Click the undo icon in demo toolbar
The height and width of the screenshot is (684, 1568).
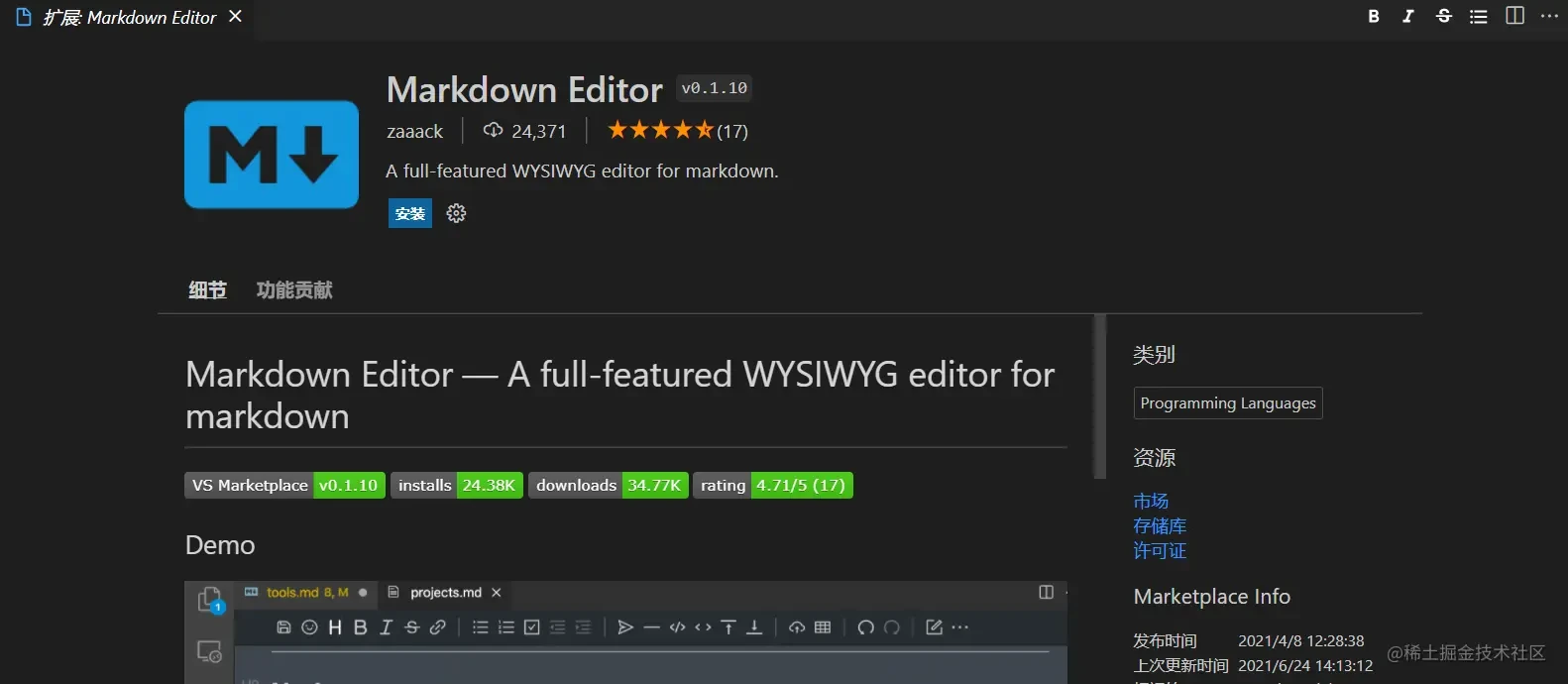click(866, 627)
